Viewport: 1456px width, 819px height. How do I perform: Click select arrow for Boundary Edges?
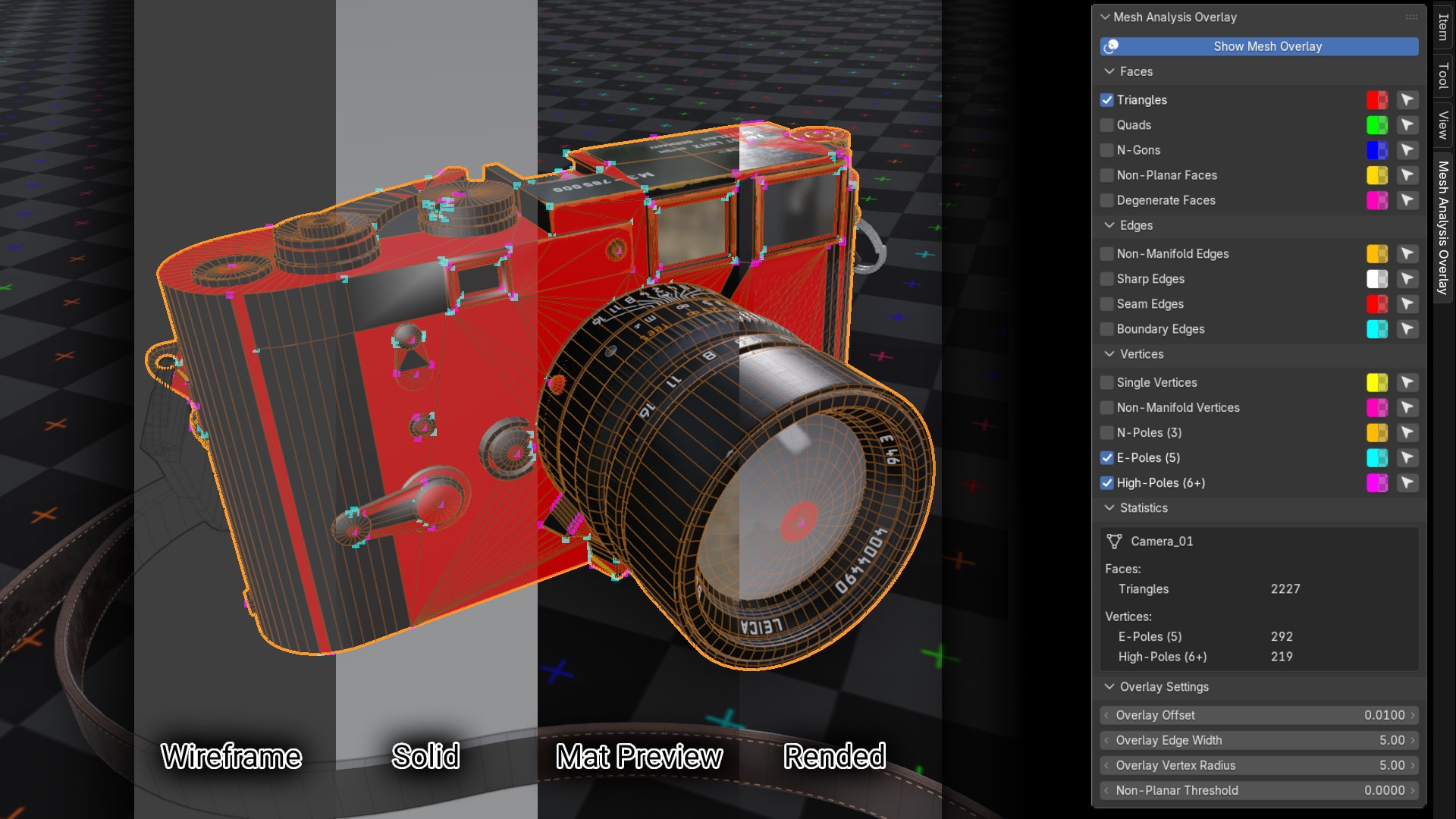point(1407,329)
